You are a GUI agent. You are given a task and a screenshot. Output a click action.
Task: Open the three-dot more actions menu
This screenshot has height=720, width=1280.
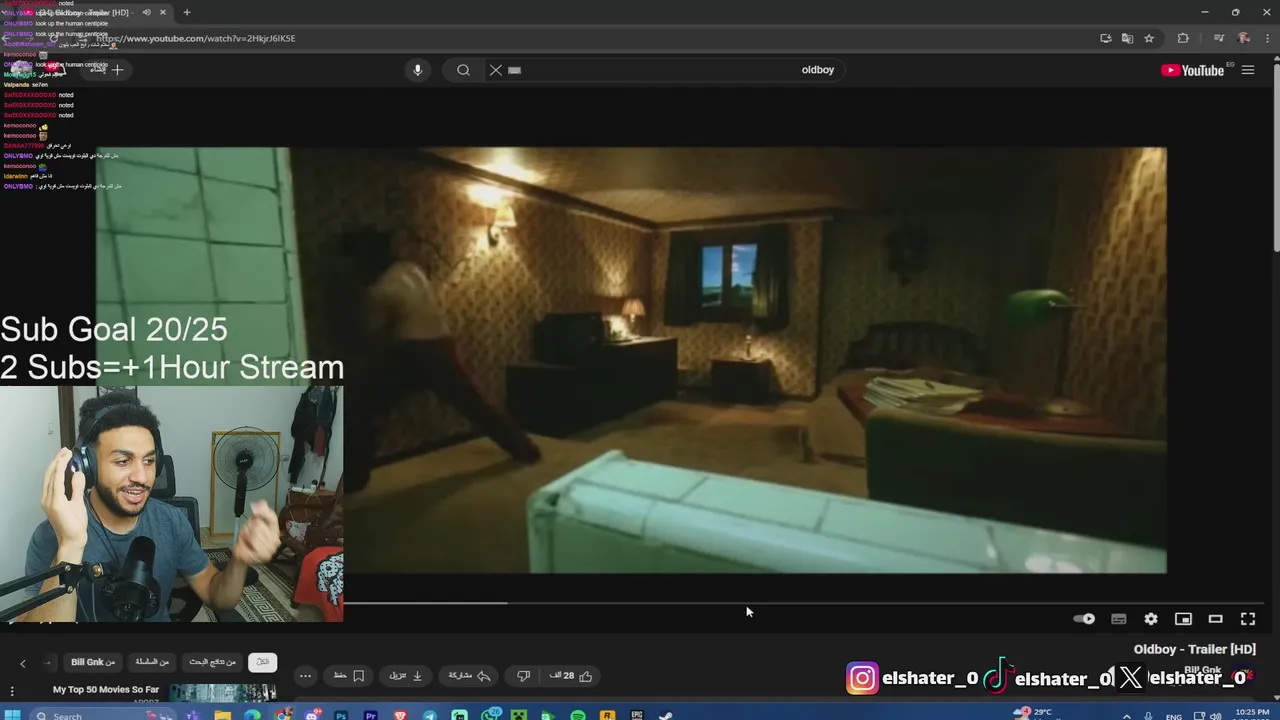pos(305,676)
